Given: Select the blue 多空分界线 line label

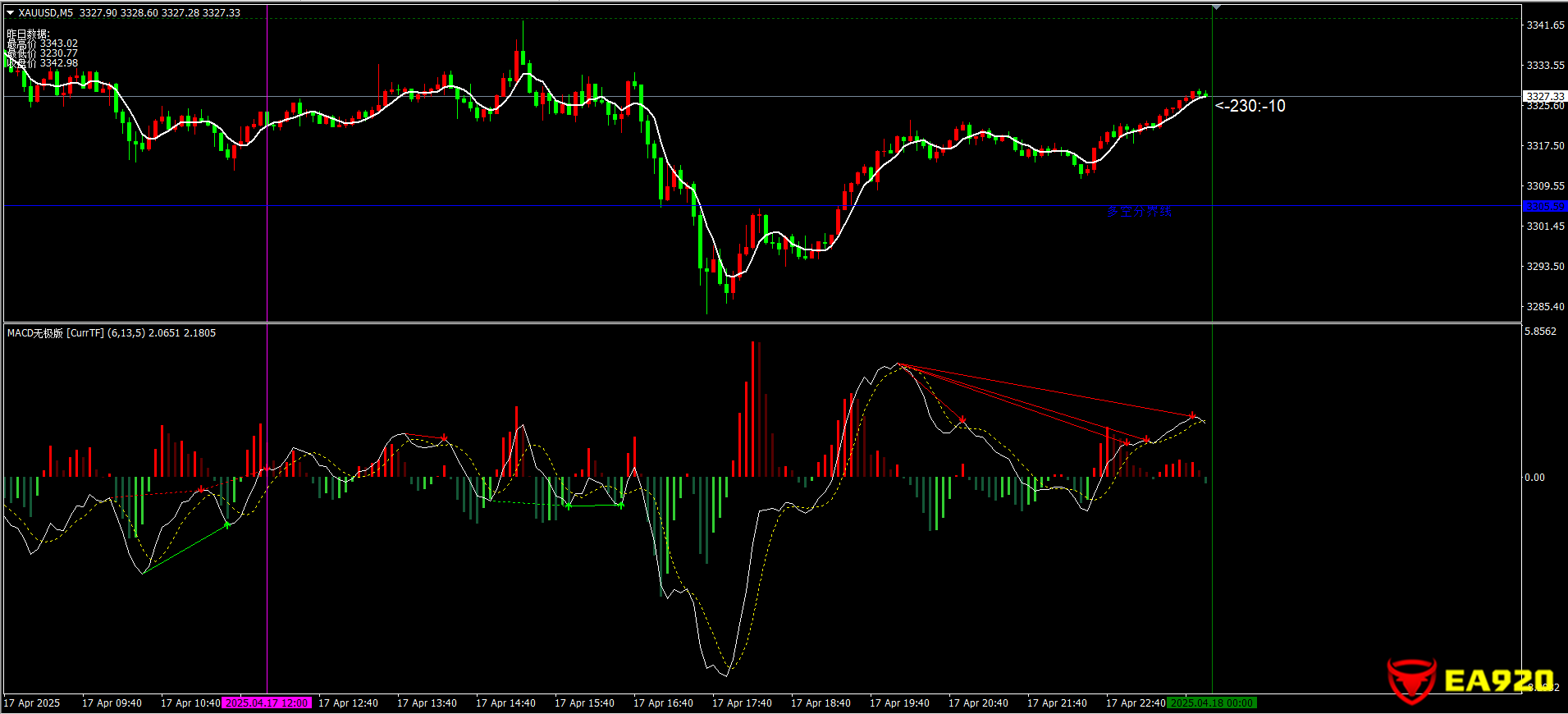Looking at the screenshot, I should coord(1139,212).
